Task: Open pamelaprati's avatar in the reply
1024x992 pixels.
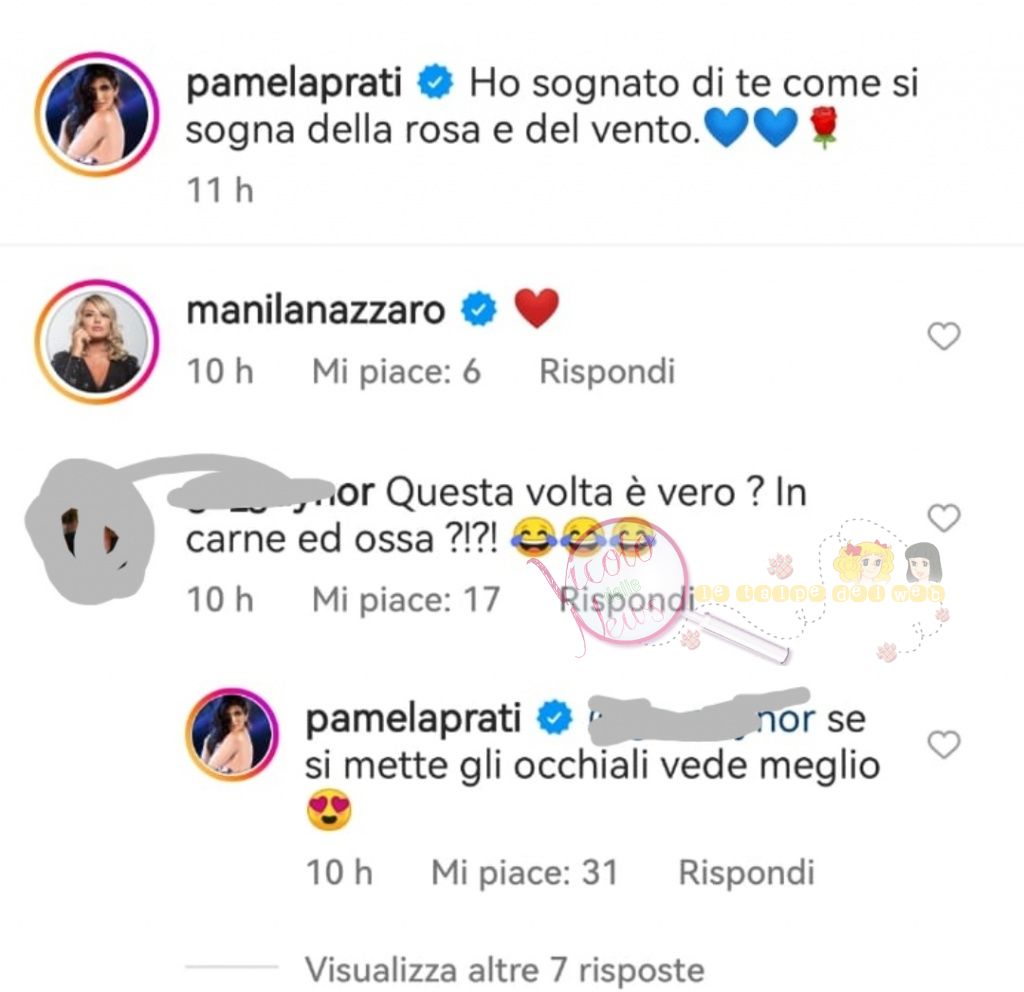Action: tap(232, 734)
